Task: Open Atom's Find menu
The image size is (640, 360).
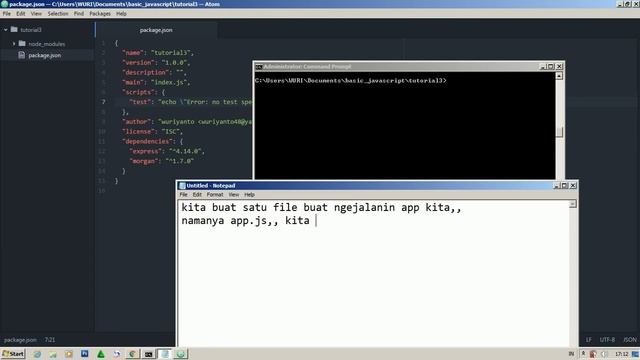Action: coord(79,13)
